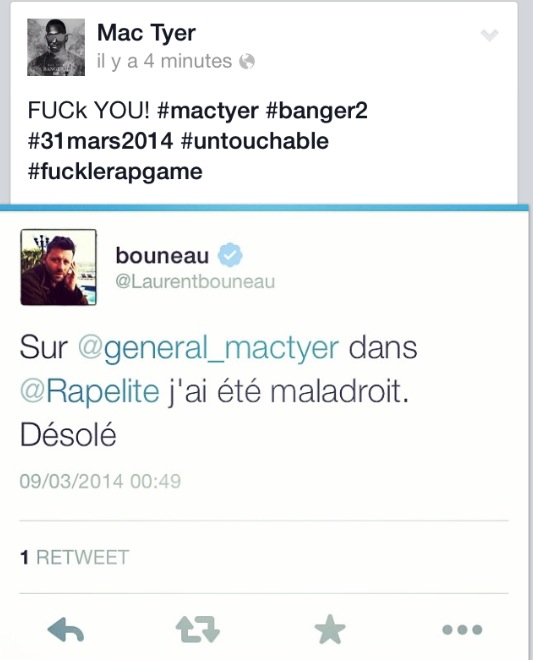This screenshot has width=533, height=660.
Task: Tap the retweet arrows icon
Action: (197, 629)
